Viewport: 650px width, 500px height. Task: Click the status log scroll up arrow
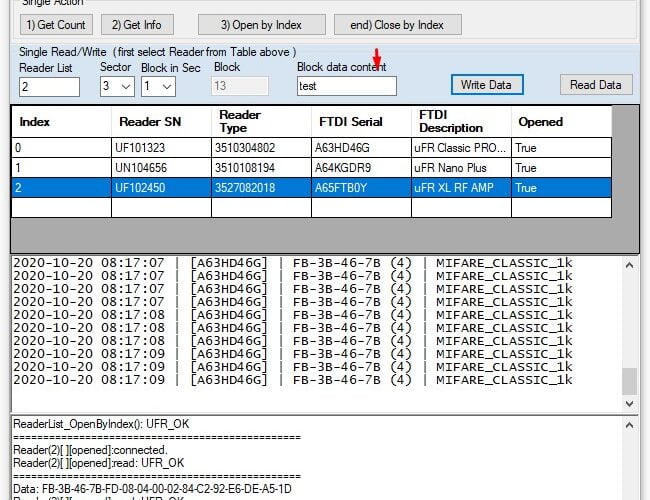629,425
